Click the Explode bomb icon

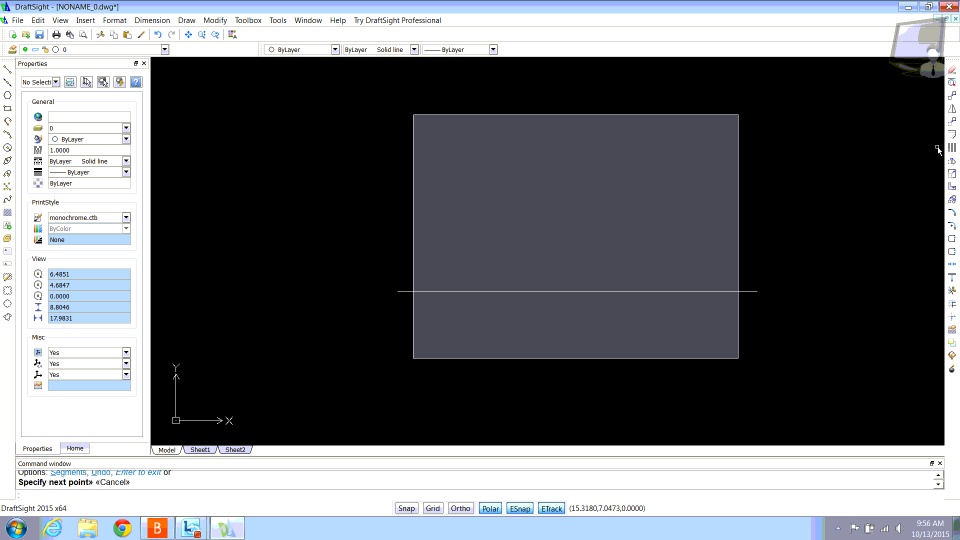[x=952, y=369]
